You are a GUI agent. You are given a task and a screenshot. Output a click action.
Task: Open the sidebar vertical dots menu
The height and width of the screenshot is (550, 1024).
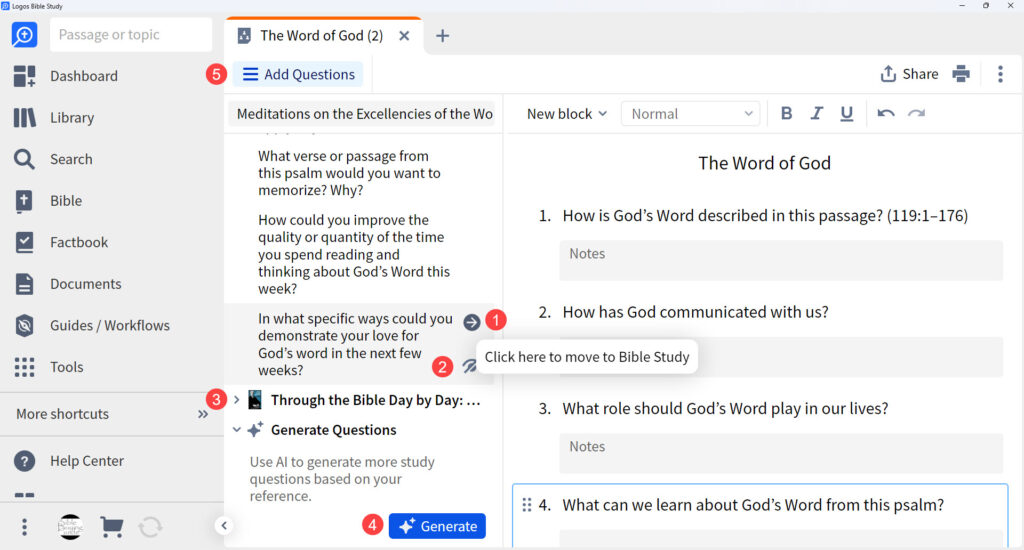pos(24,526)
